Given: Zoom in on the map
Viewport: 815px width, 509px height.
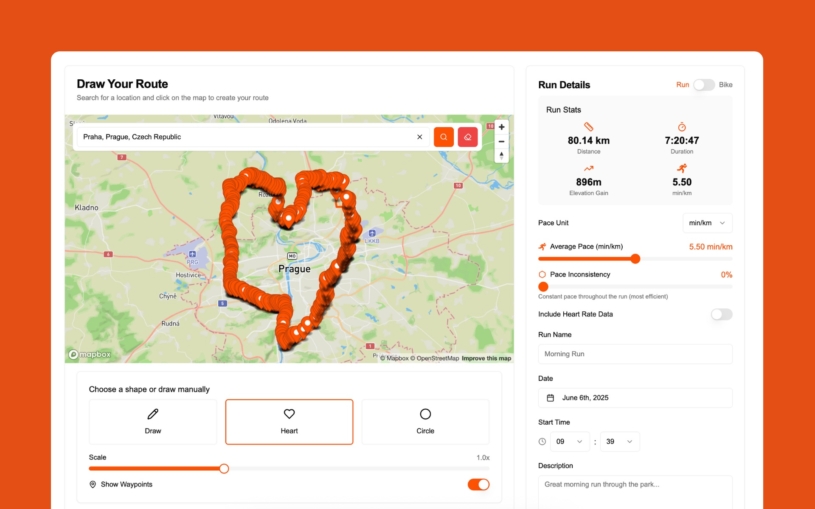Looking at the screenshot, I should [501, 128].
